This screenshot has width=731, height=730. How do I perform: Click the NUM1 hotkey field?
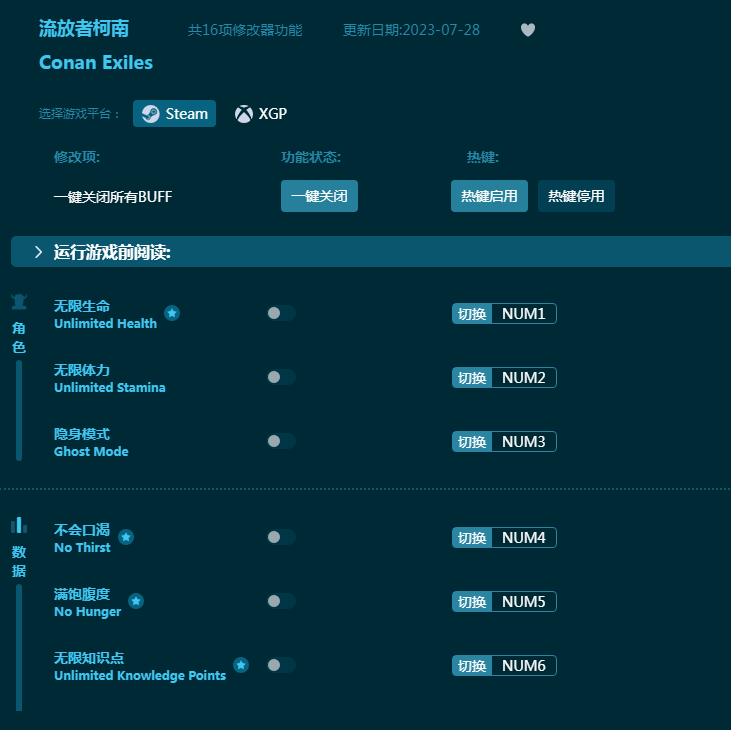coord(524,314)
